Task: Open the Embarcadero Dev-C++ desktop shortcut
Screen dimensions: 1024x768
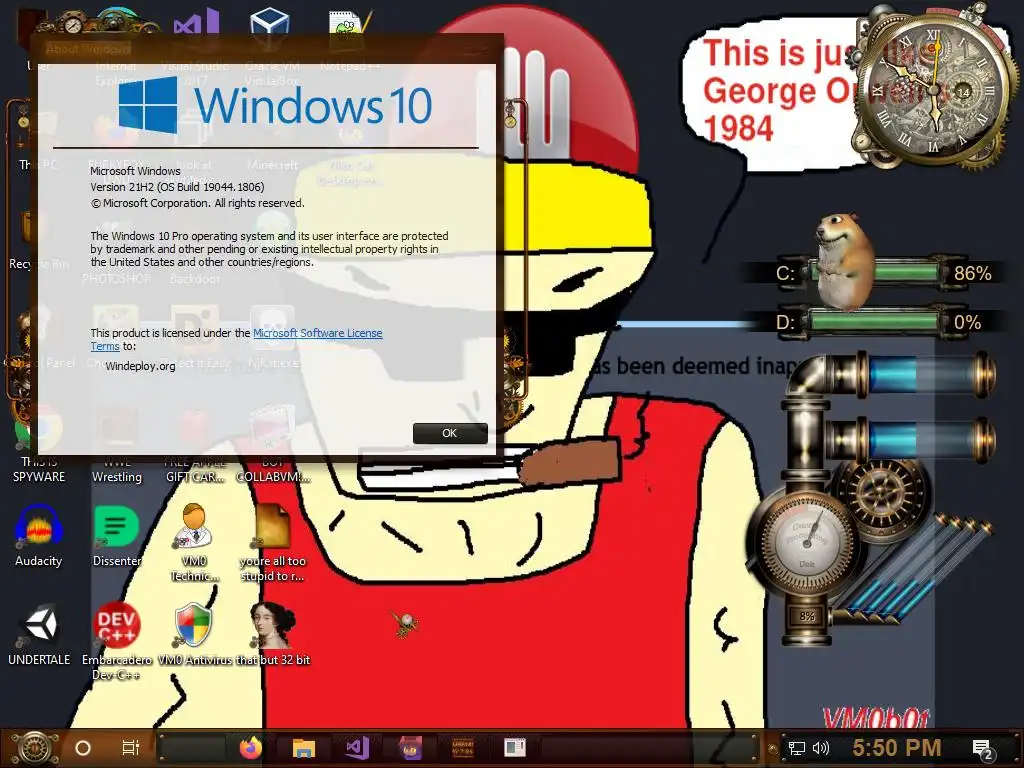Action: coord(116,640)
